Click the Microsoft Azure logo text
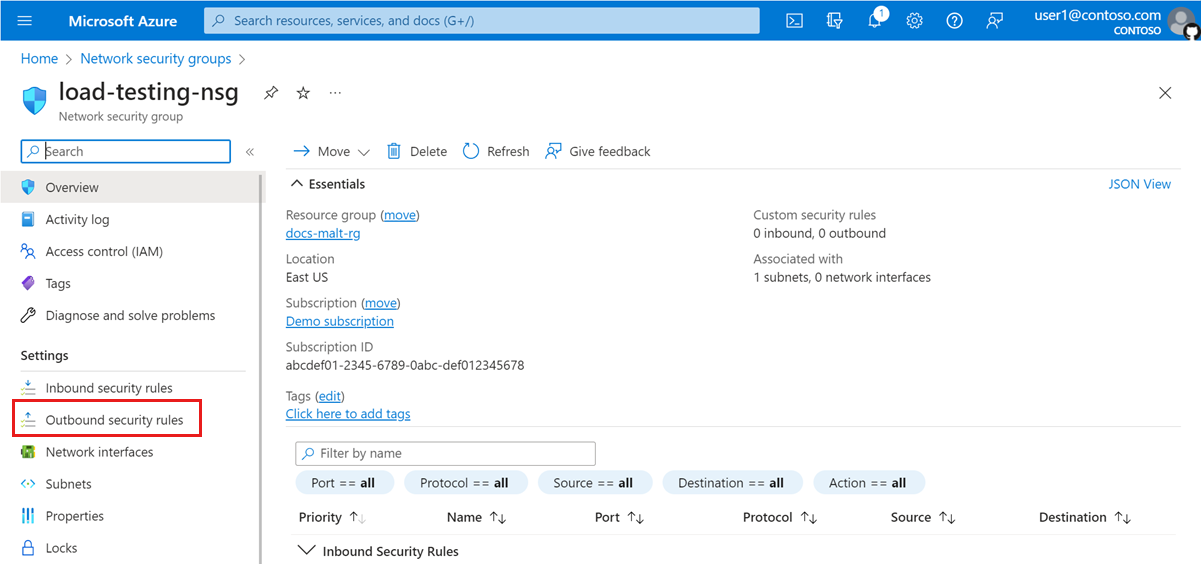 123,20
